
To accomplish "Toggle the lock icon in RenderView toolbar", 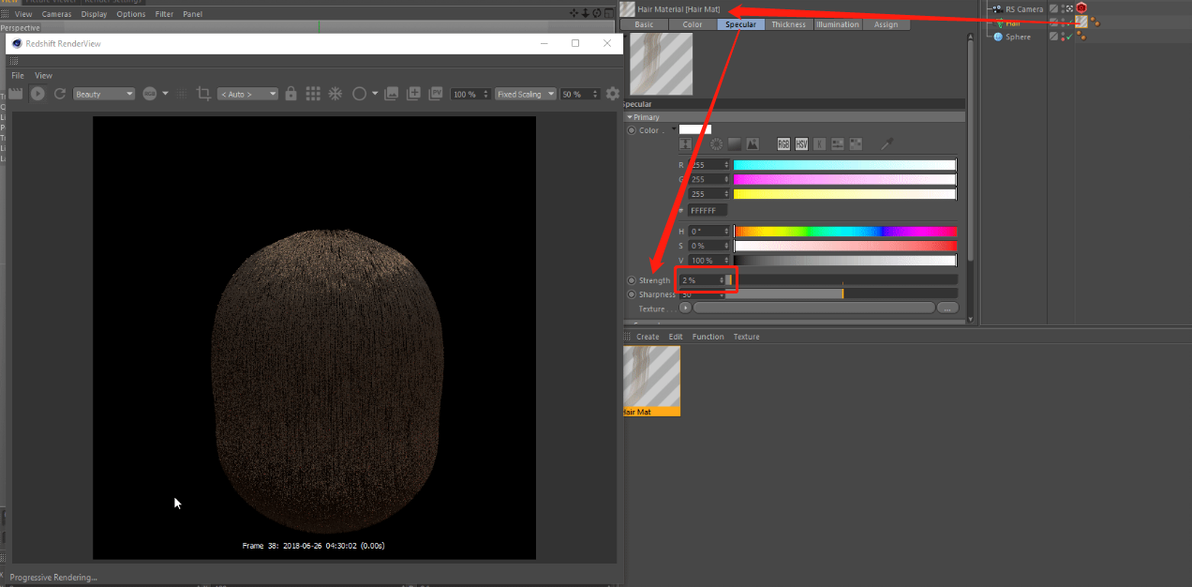I will pos(291,94).
